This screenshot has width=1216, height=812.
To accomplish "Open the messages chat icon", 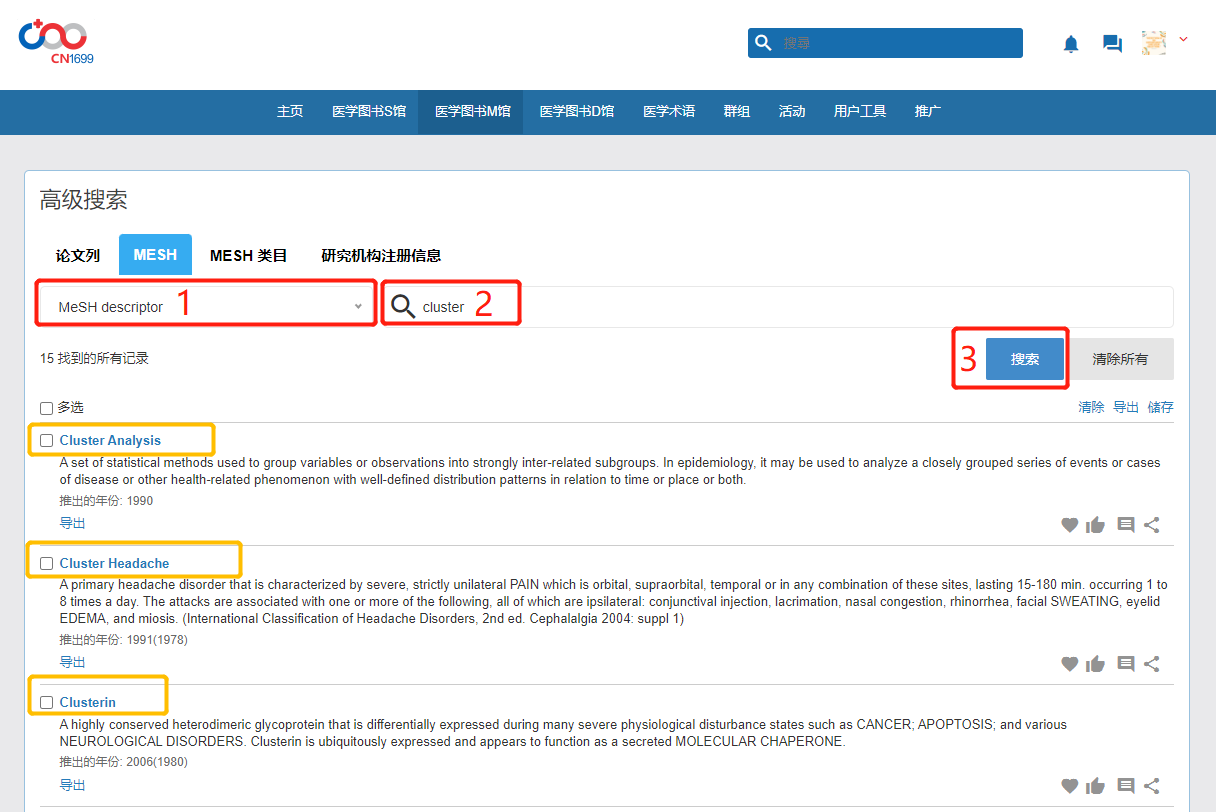I will [x=1112, y=44].
